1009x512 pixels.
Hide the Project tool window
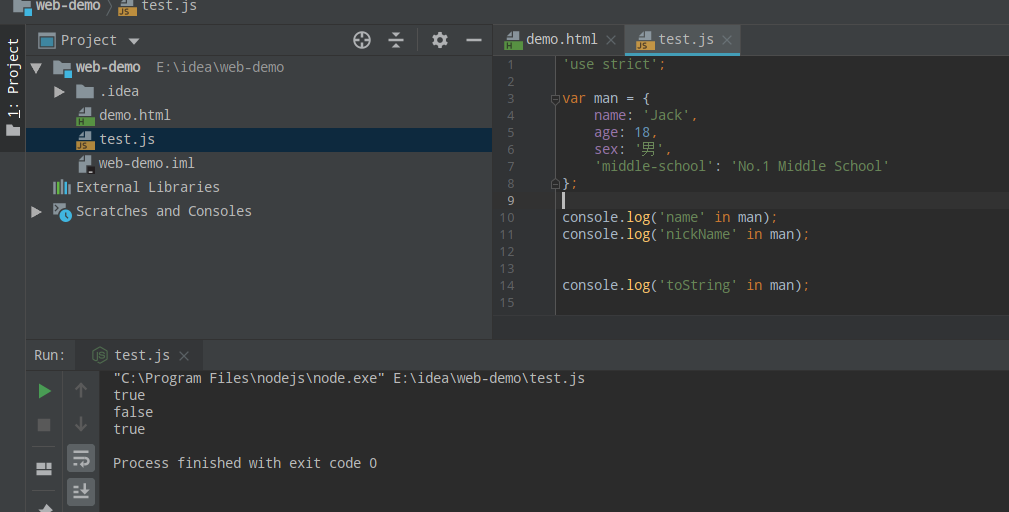pyautogui.click(x=474, y=40)
